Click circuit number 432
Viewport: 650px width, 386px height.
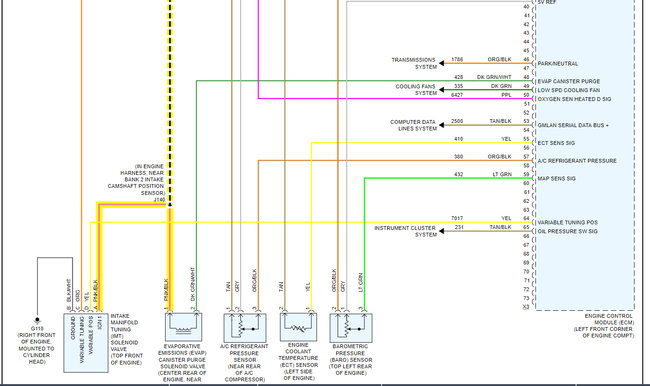click(x=458, y=175)
